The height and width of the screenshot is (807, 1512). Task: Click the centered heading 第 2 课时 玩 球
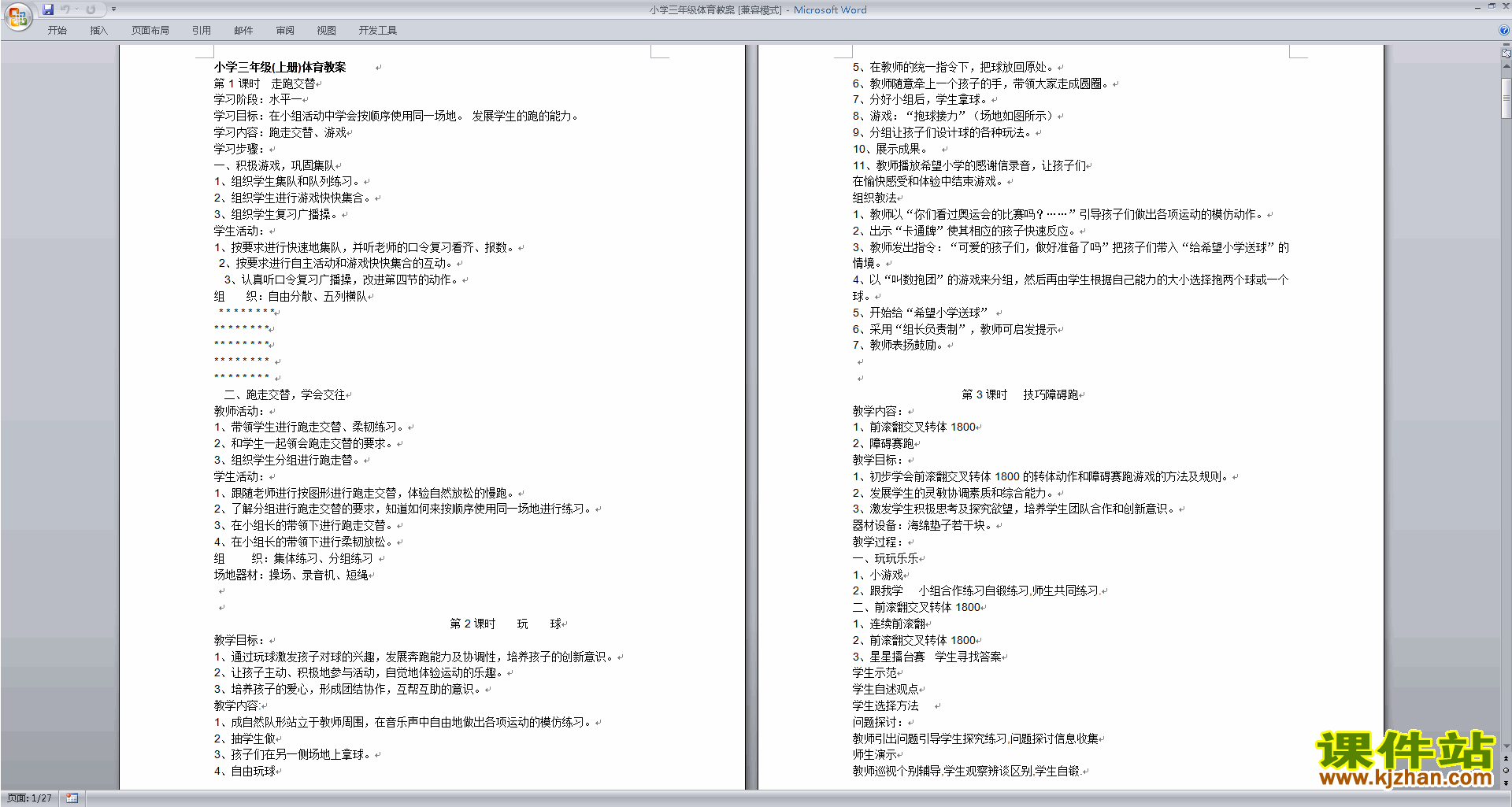pyautogui.click(x=506, y=624)
